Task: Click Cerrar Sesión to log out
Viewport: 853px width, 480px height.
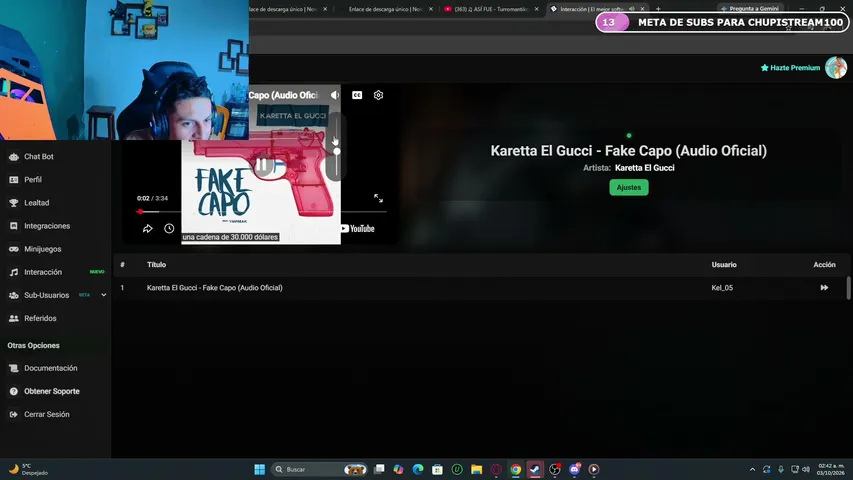Action: click(x=47, y=414)
